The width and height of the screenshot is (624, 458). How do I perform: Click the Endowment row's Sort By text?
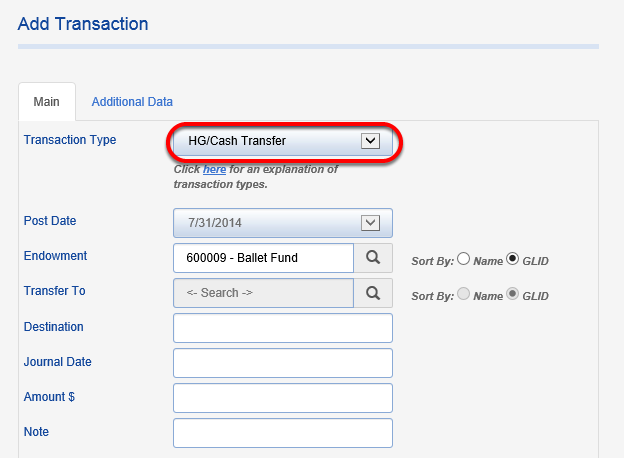(x=433, y=261)
